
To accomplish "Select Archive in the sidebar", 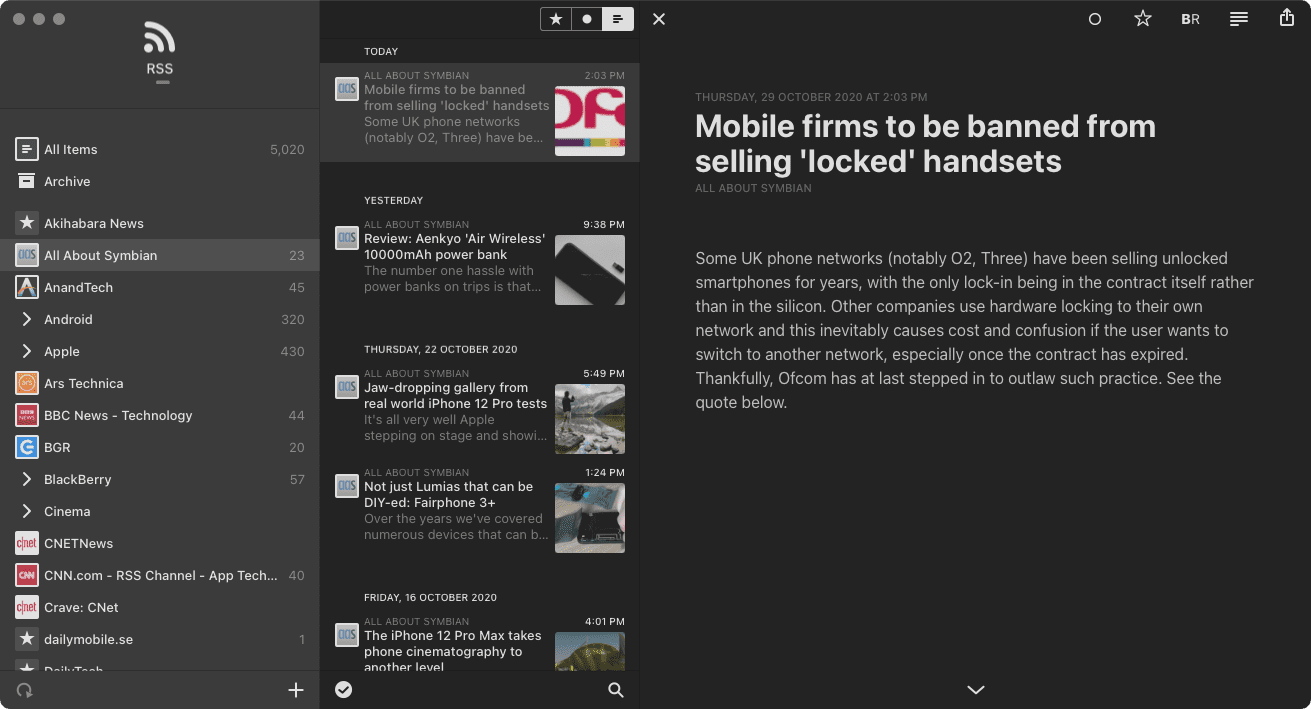I will tap(160, 181).
